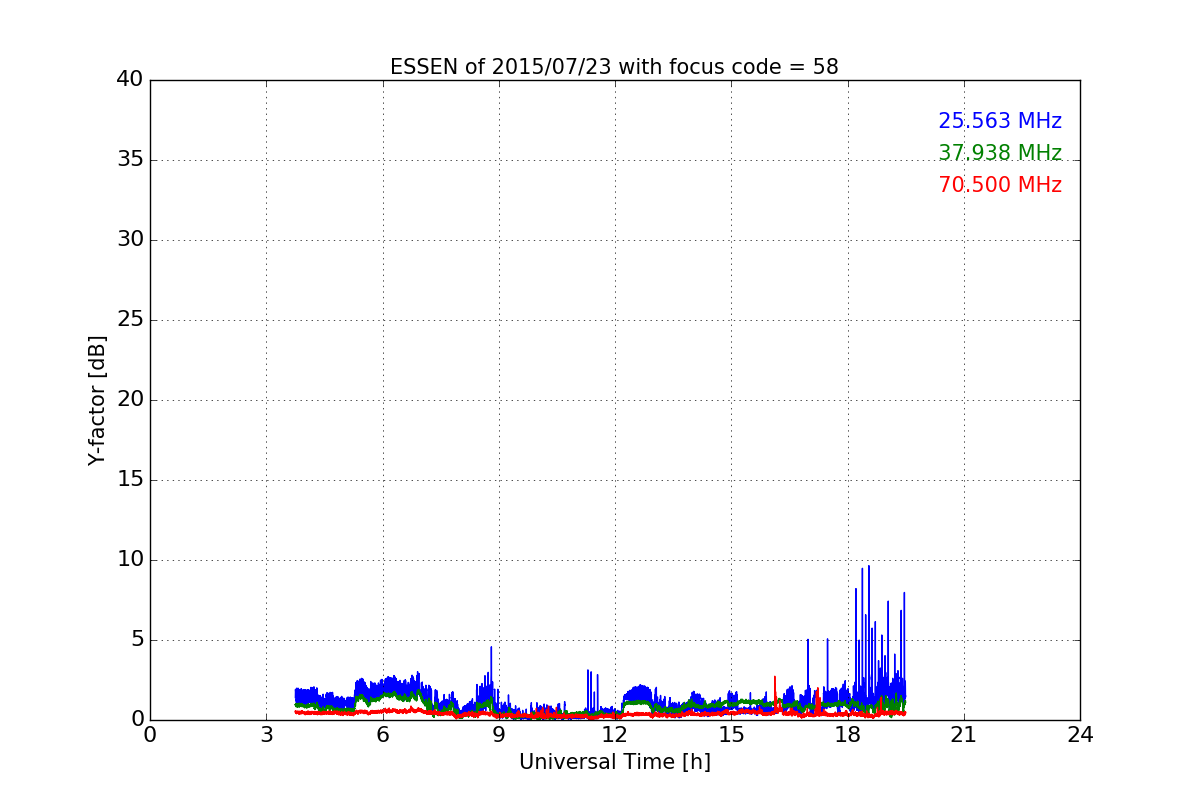This screenshot has width=1200, height=800.
Task: Click the x-axis tick label 24
Action: [x=1080, y=734]
